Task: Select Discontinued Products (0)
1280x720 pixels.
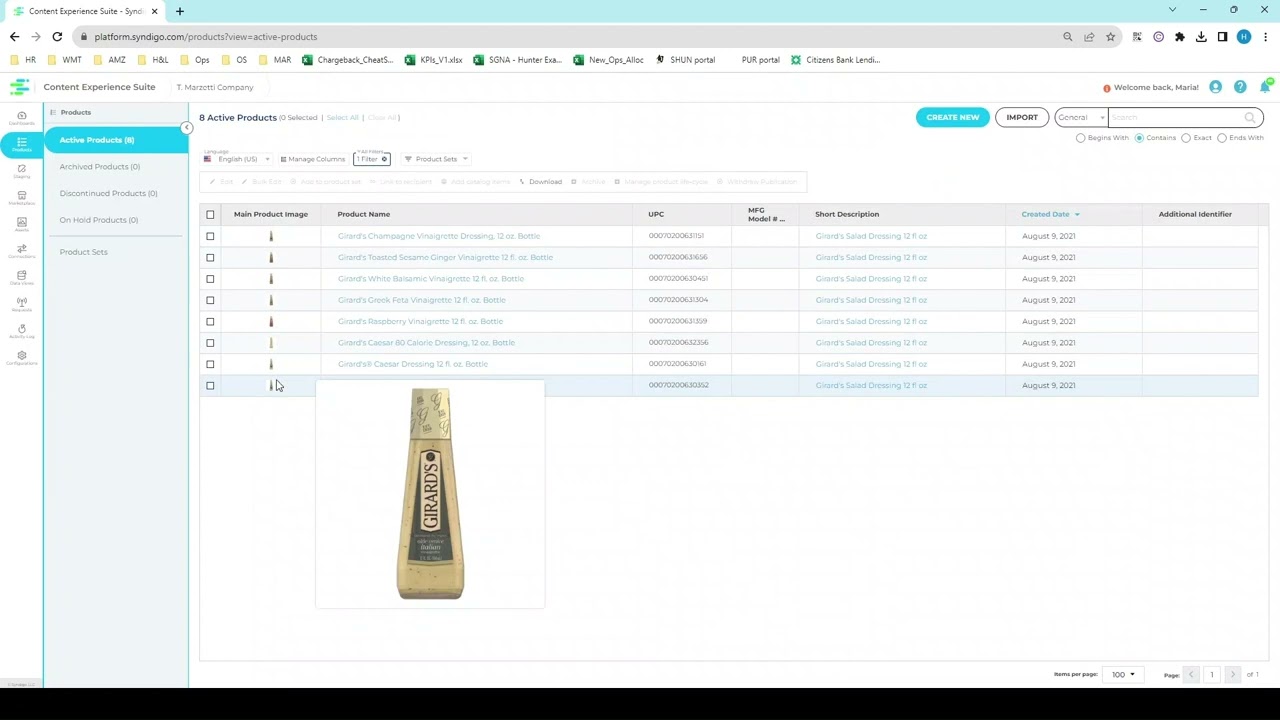Action: 108,193
